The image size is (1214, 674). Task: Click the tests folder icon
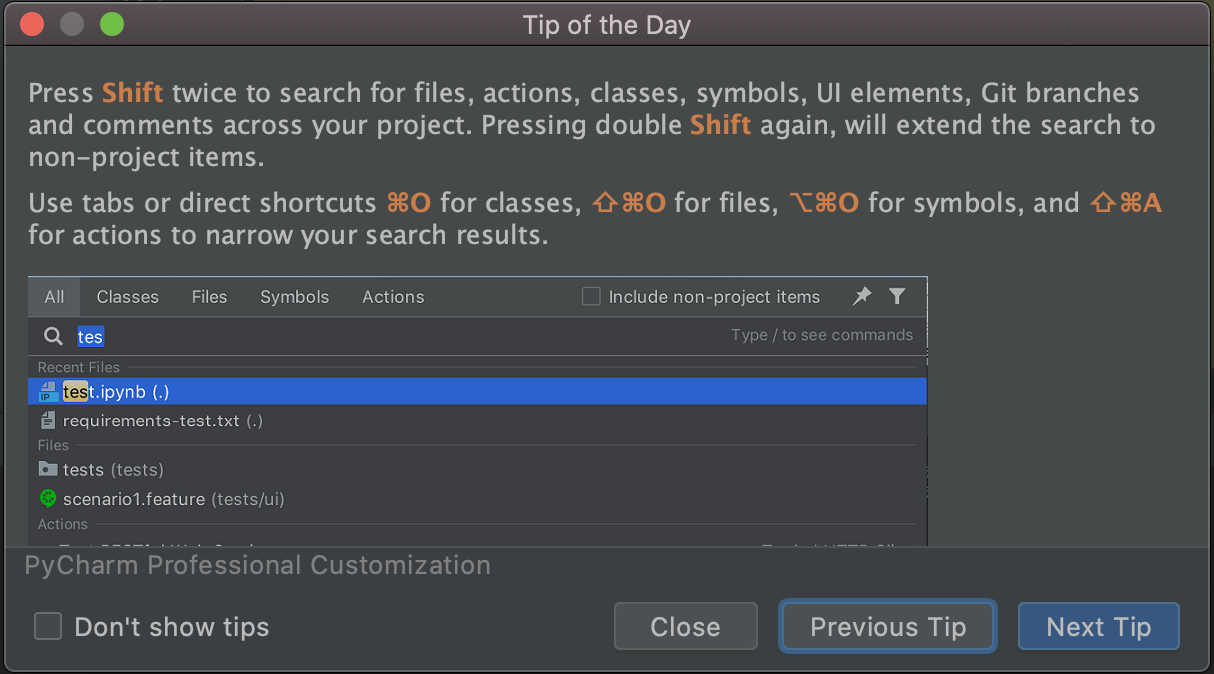coord(47,469)
